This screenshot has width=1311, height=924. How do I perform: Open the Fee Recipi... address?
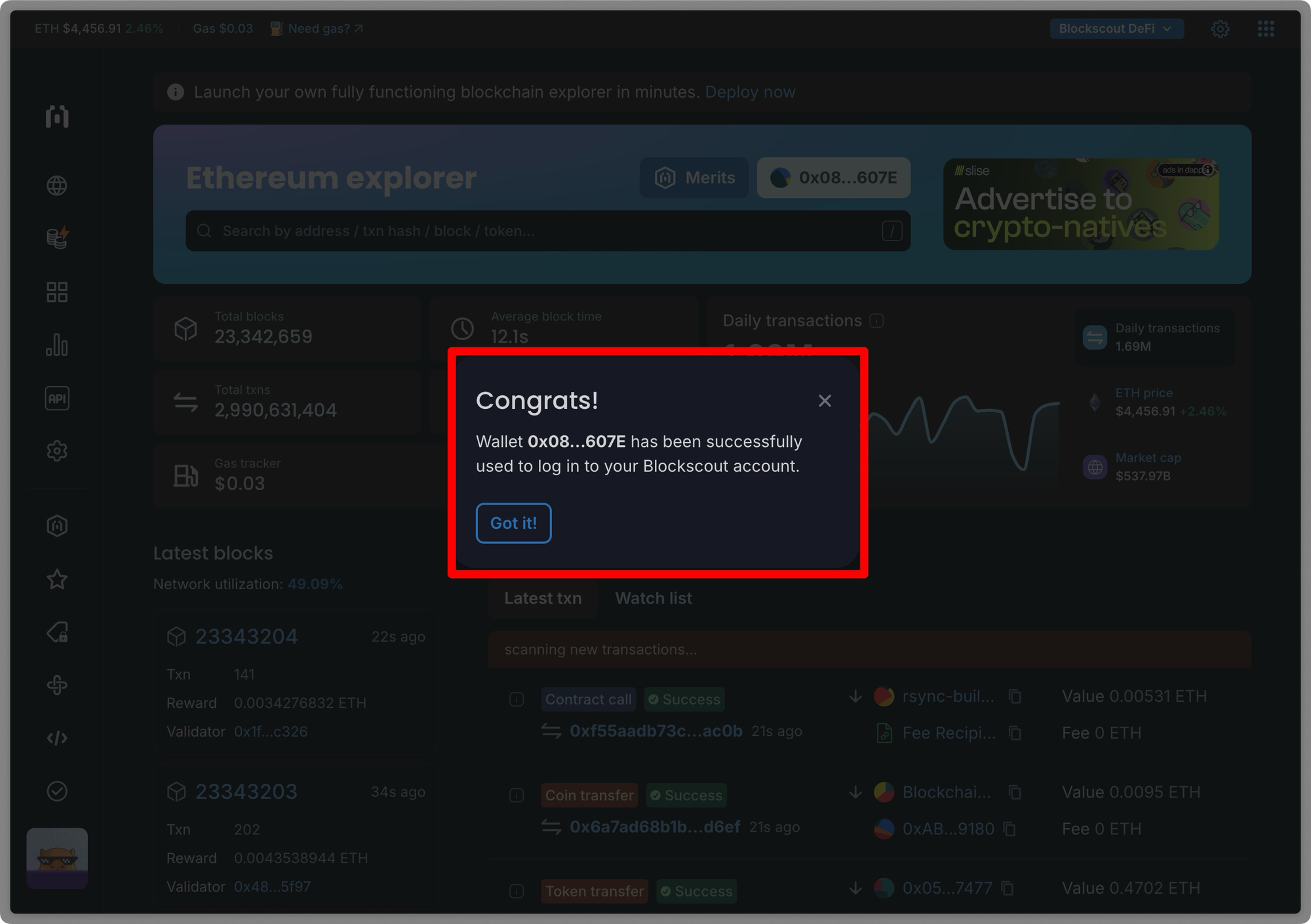point(949,733)
